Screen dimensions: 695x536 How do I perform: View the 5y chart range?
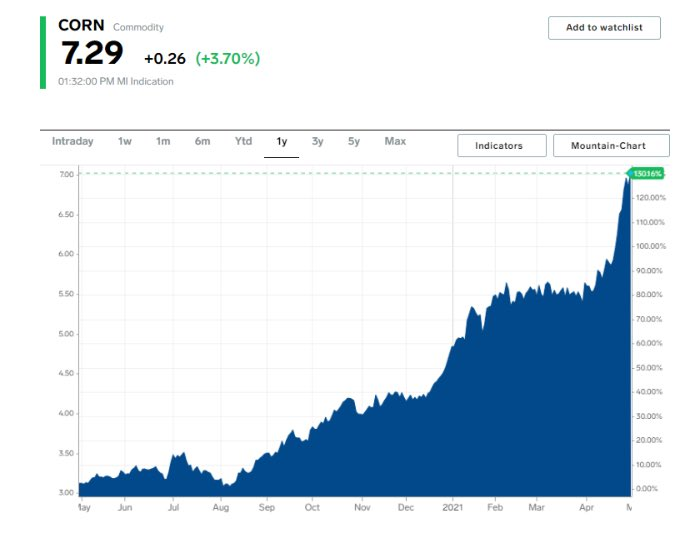tap(354, 142)
